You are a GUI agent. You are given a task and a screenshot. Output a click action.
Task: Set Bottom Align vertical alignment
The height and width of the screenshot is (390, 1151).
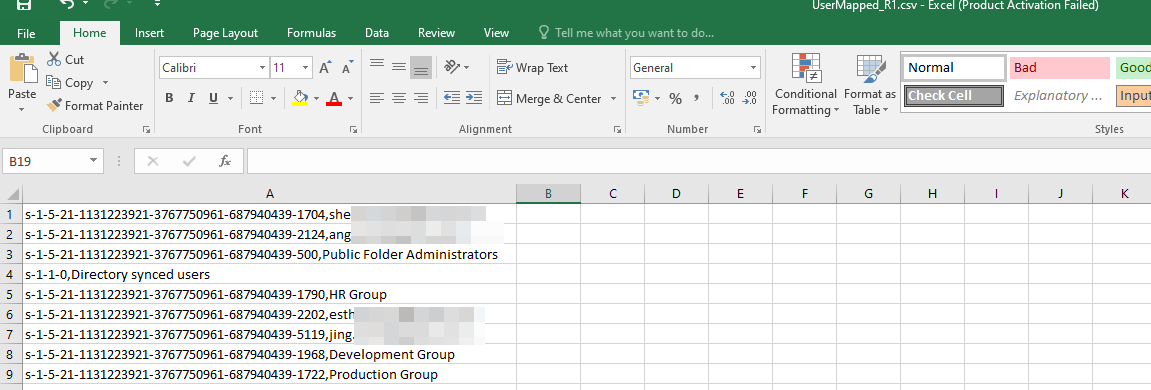click(x=421, y=67)
